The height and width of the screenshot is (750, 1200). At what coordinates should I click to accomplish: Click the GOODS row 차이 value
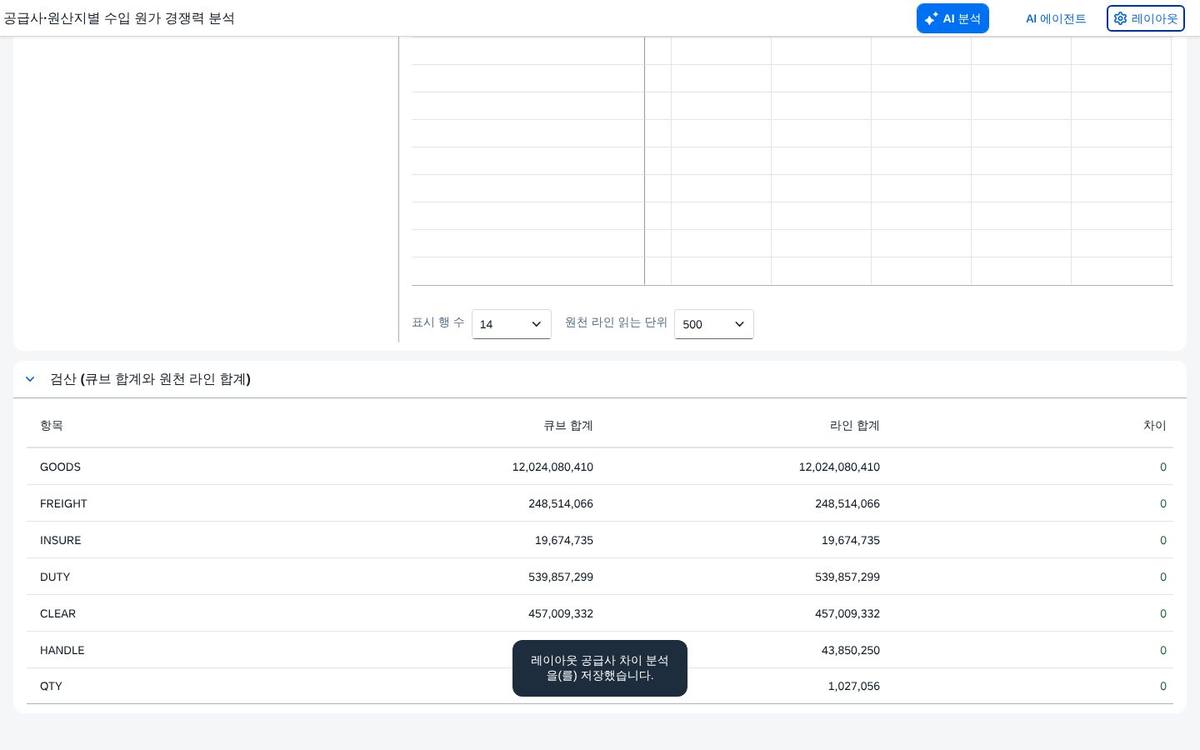pos(1163,467)
